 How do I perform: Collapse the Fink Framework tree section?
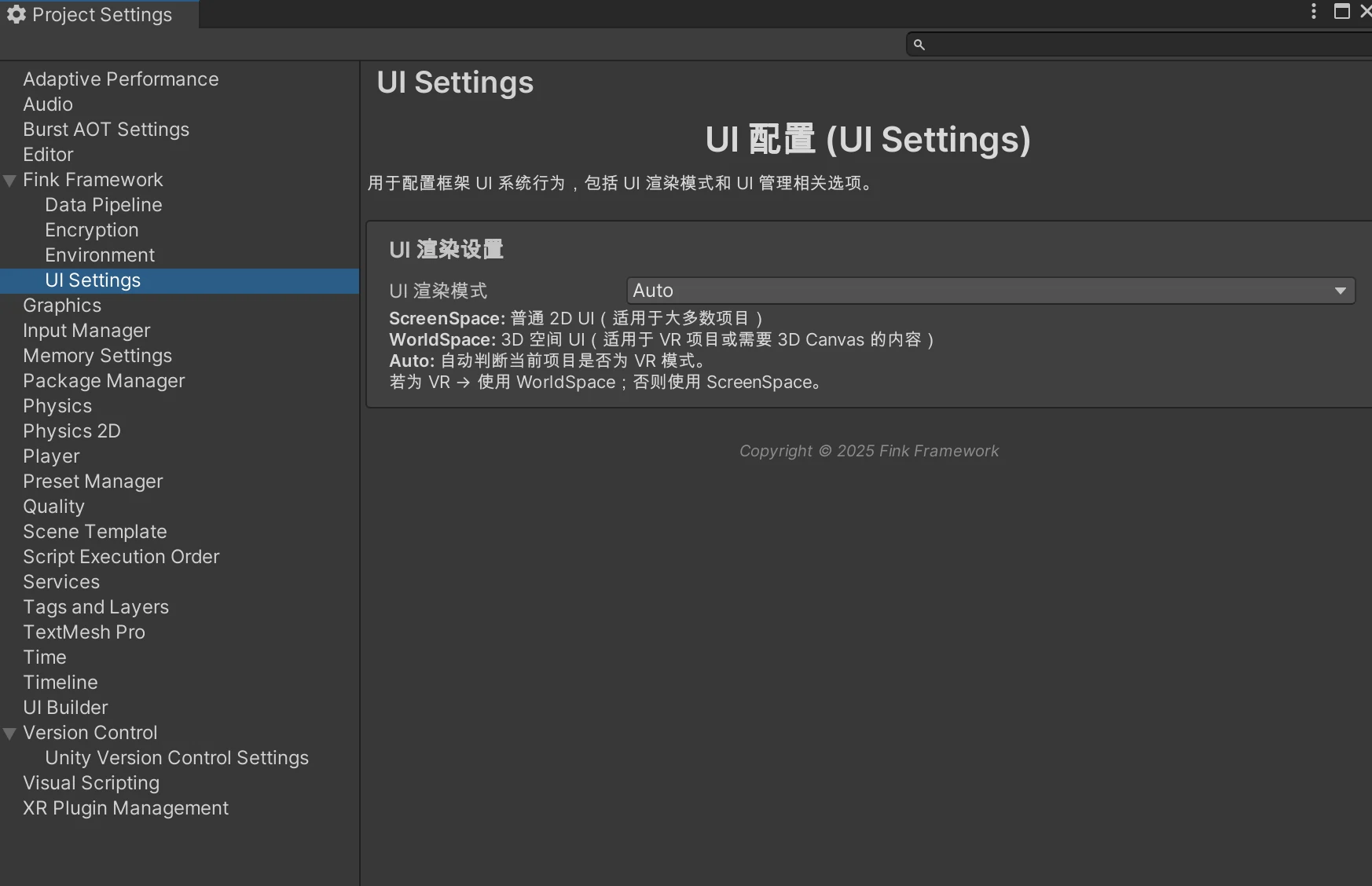coord(10,181)
